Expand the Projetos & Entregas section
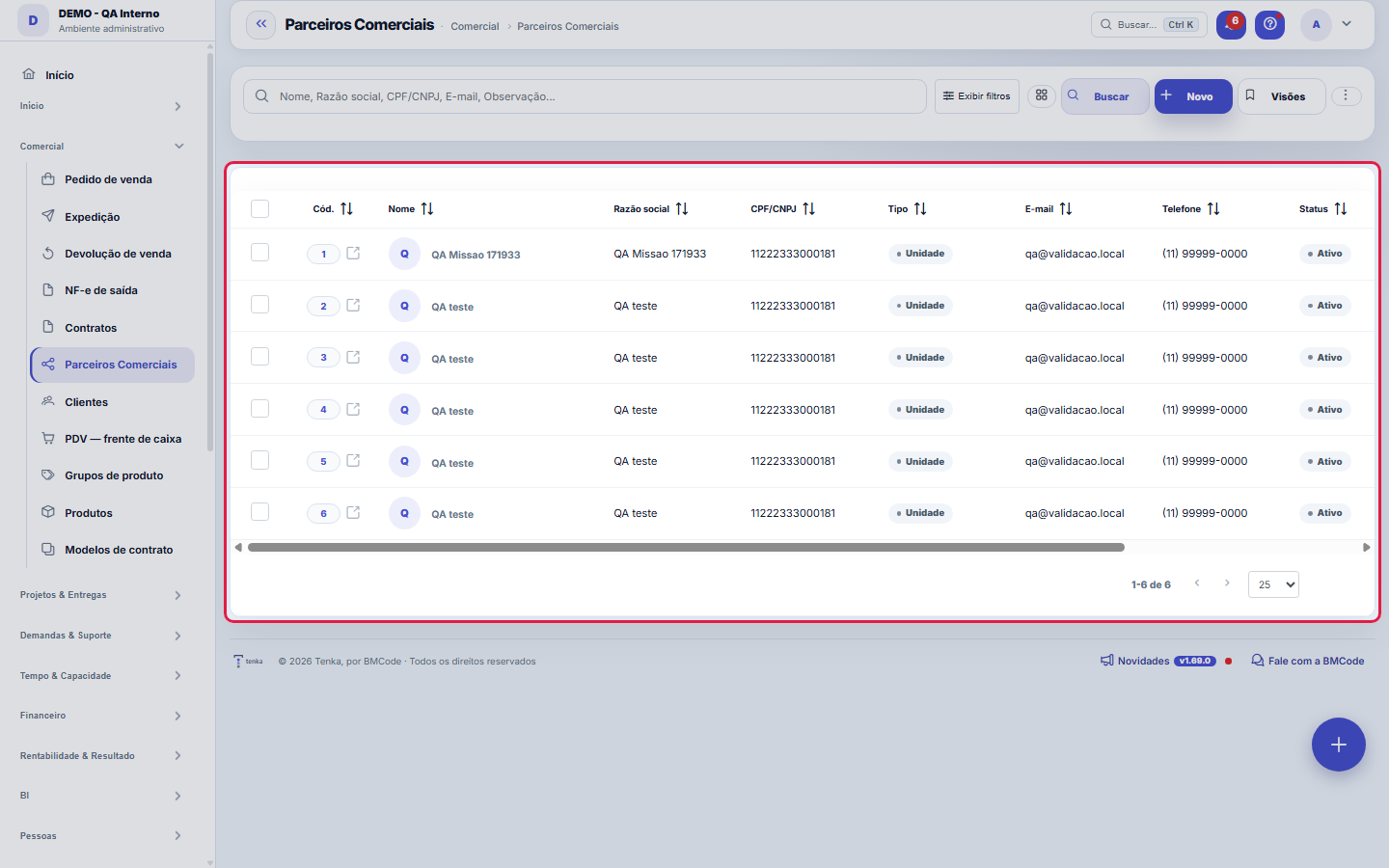 point(101,595)
